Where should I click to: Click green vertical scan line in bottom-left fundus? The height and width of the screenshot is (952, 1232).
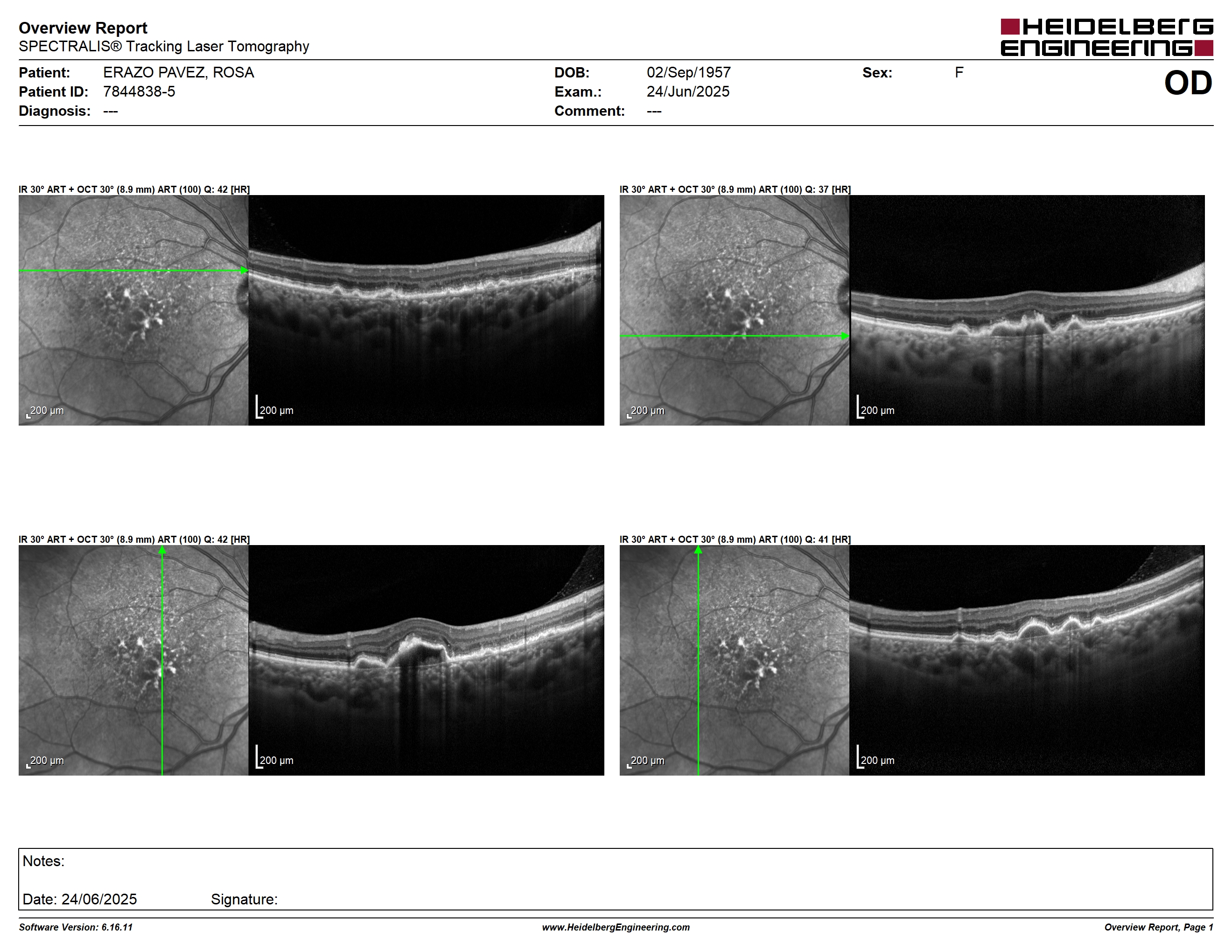[x=162, y=660]
